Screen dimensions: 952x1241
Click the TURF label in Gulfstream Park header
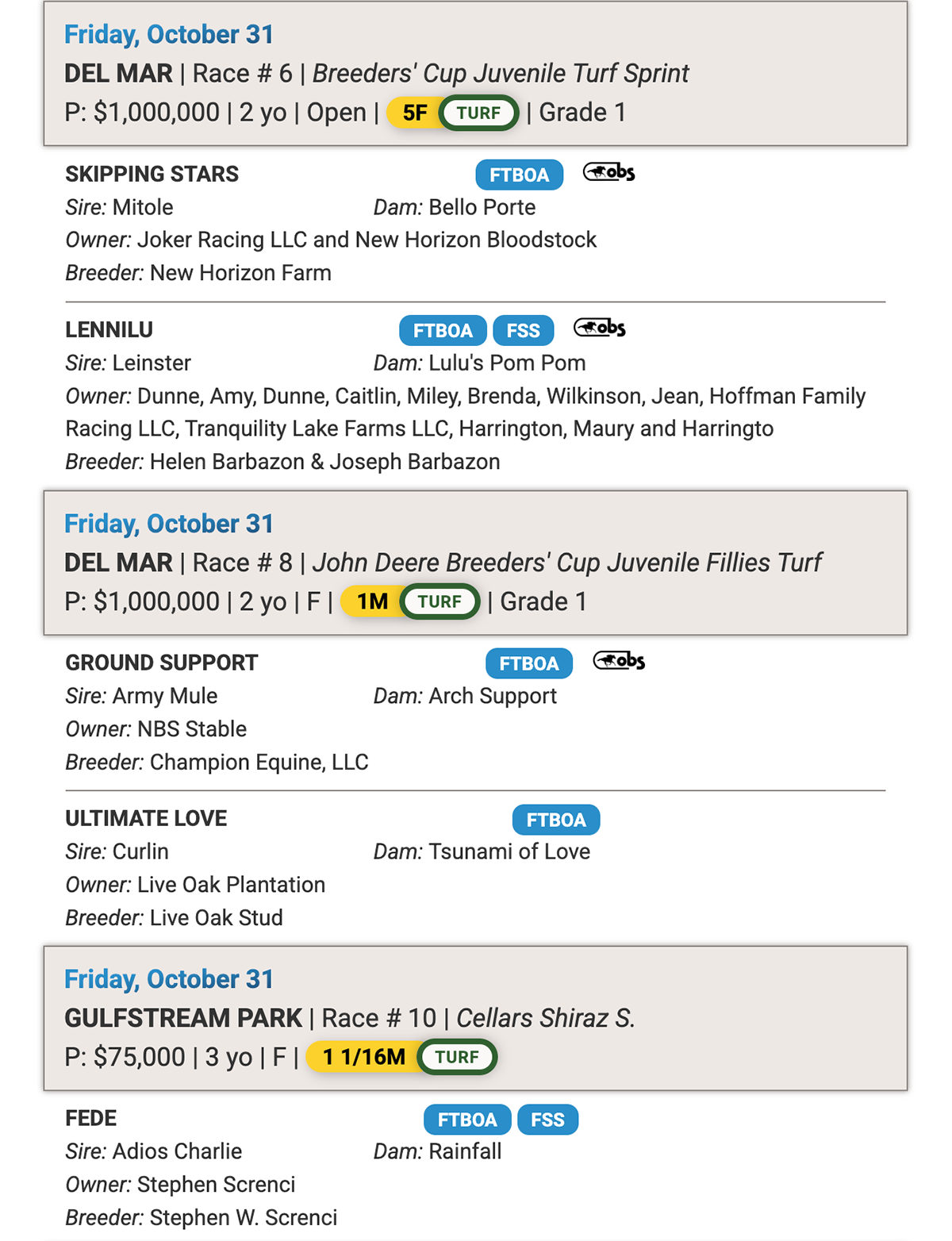tap(457, 1057)
